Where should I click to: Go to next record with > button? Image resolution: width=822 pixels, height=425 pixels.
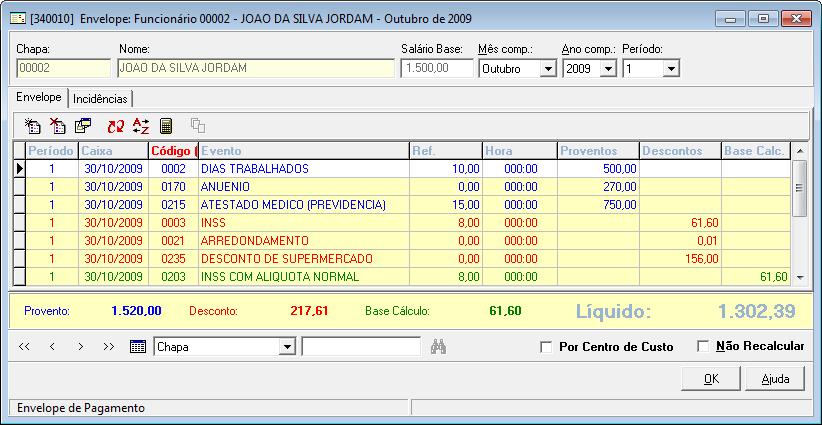pyautogui.click(x=80, y=347)
